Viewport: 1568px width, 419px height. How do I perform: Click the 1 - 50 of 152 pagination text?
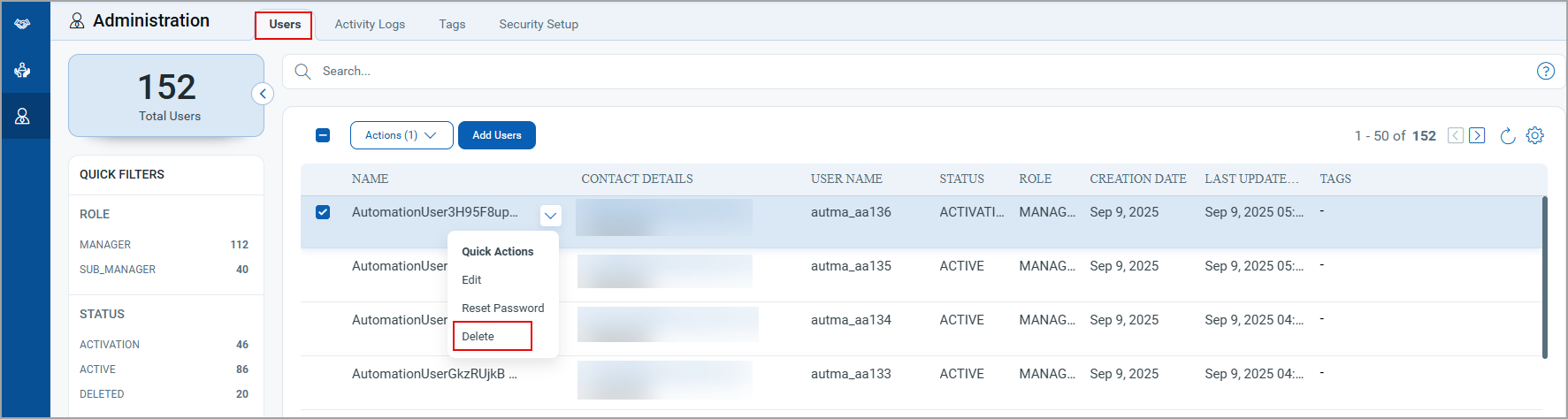click(x=1395, y=136)
